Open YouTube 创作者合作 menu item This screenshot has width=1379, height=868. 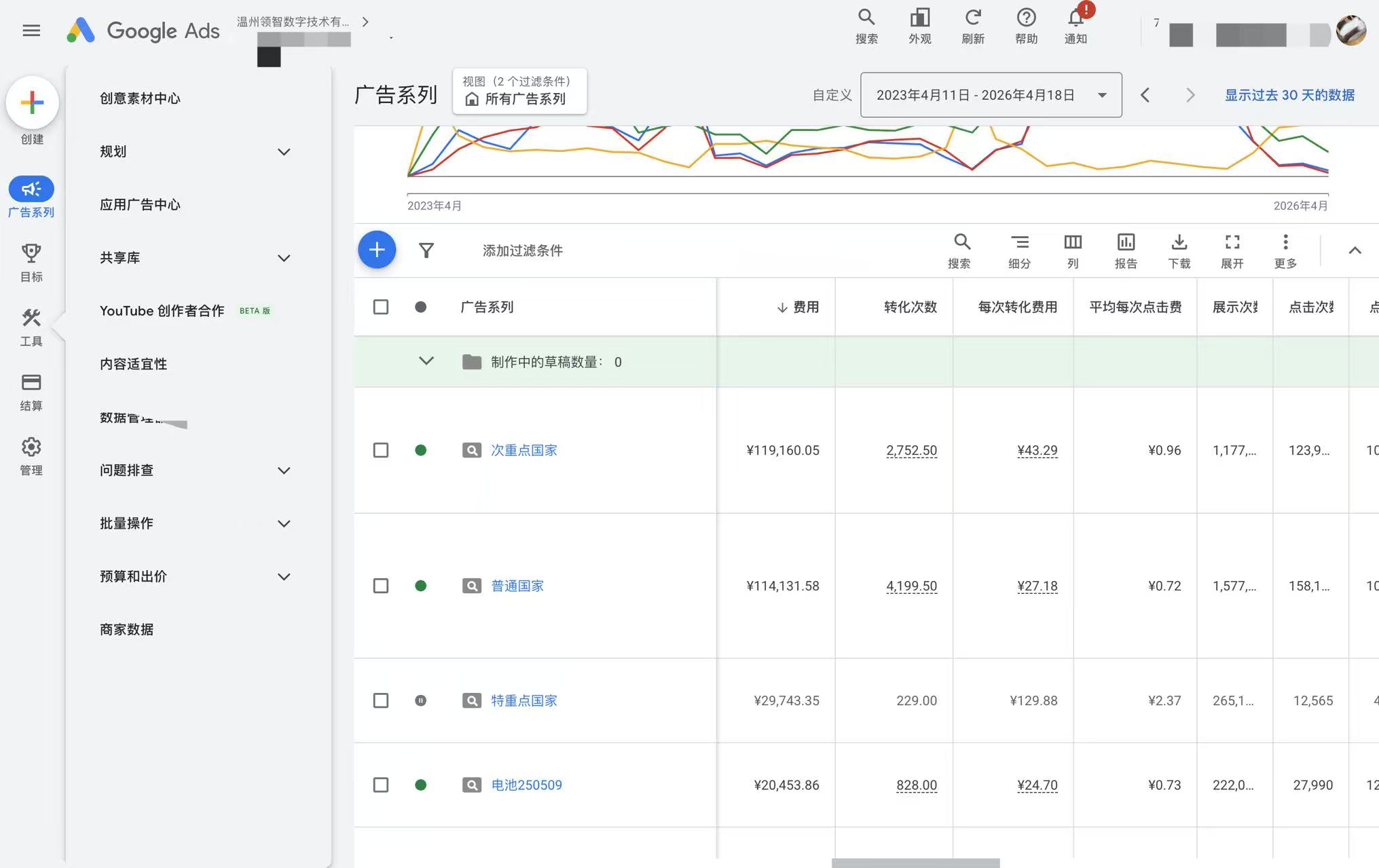coord(162,311)
